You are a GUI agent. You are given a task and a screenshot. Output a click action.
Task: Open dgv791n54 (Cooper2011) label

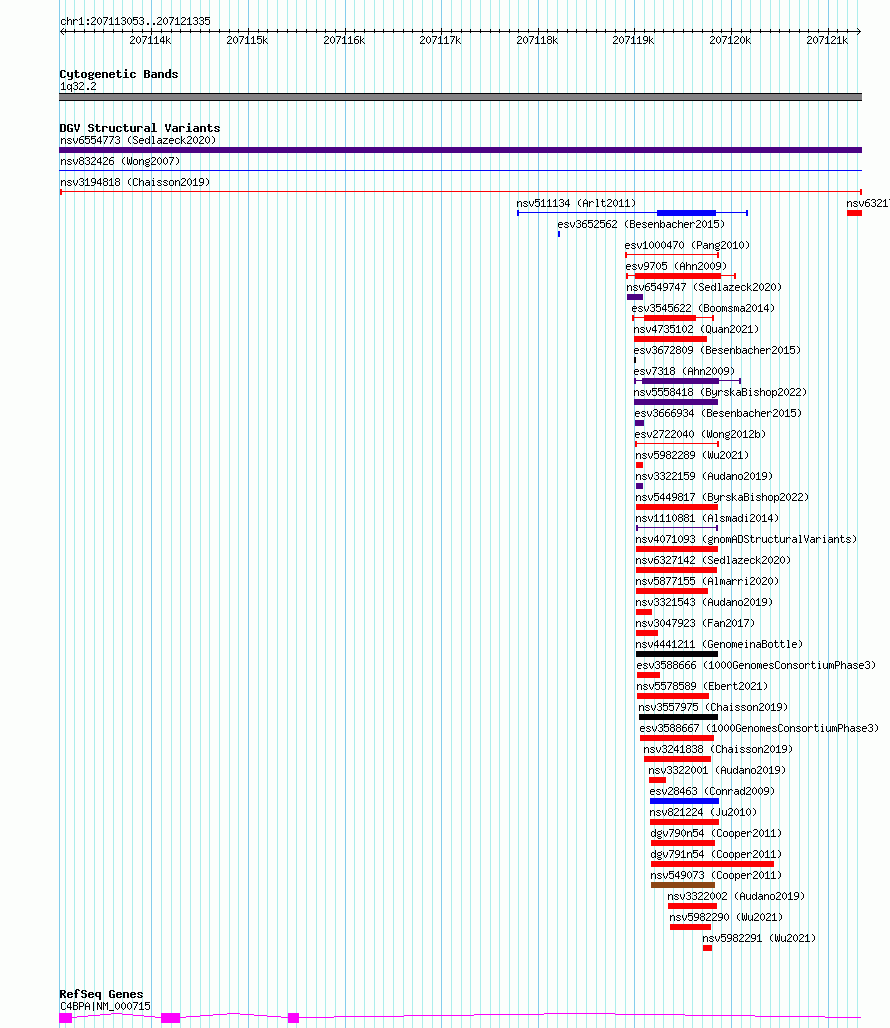point(716,854)
